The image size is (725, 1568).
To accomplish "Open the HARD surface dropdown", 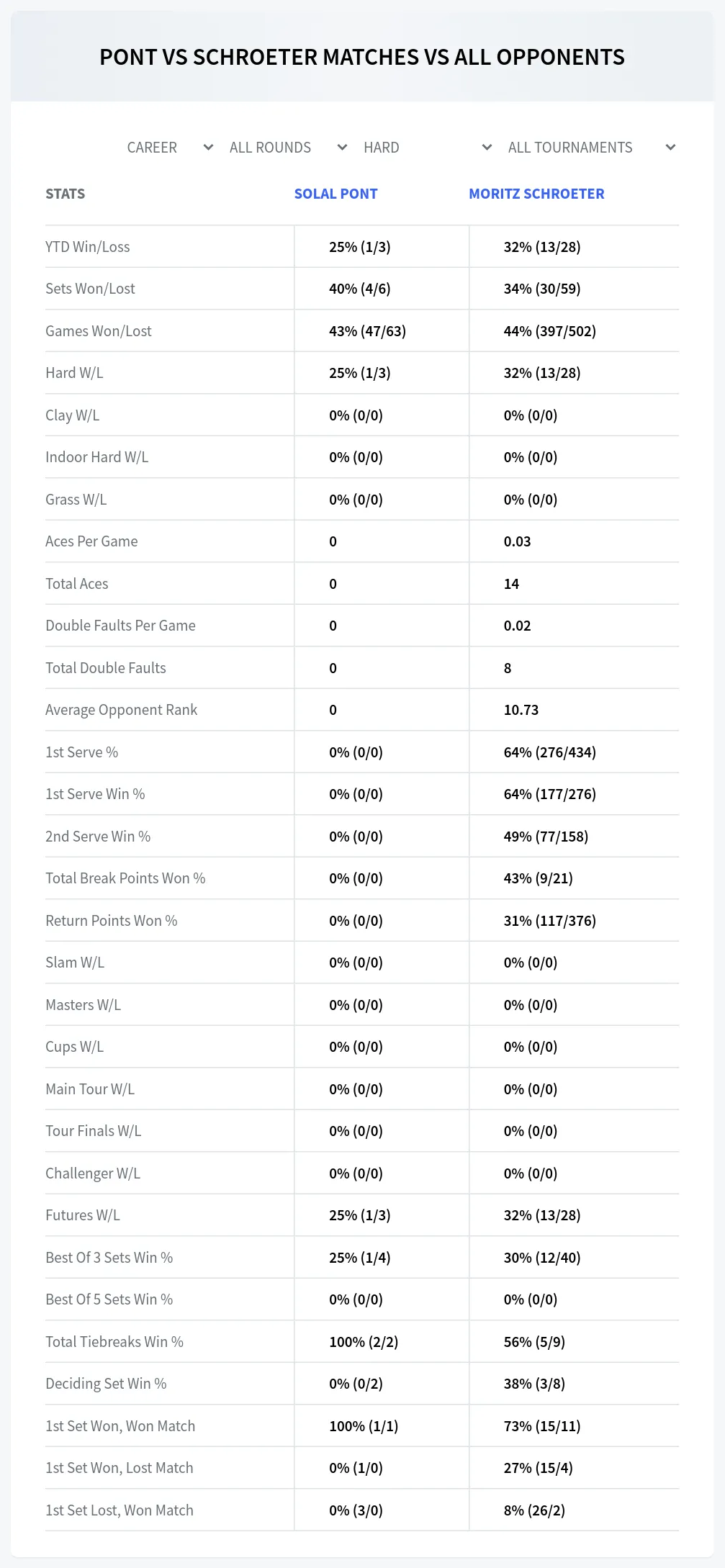I will 426,148.
